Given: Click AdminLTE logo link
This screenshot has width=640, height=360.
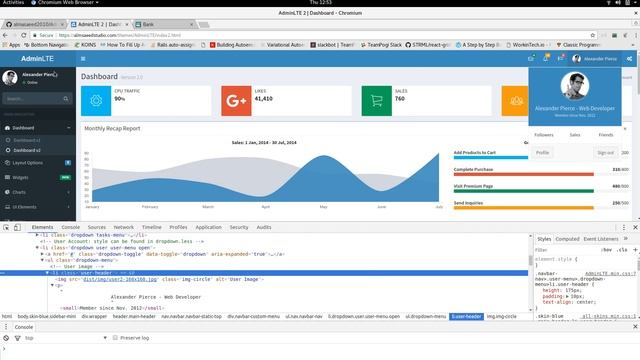Looking at the screenshot, I should tap(38, 59).
